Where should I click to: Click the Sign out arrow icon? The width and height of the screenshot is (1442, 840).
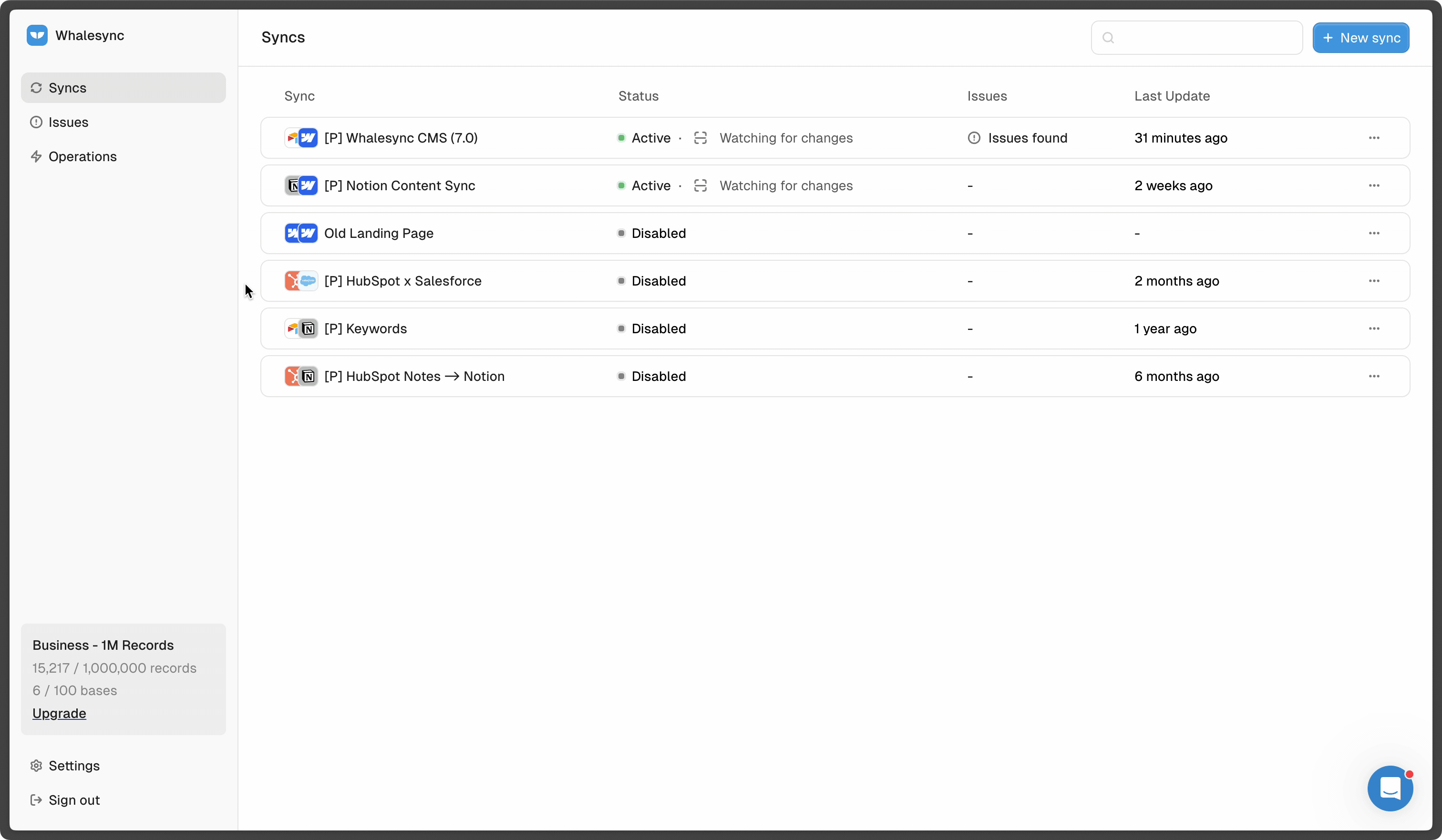pos(36,800)
